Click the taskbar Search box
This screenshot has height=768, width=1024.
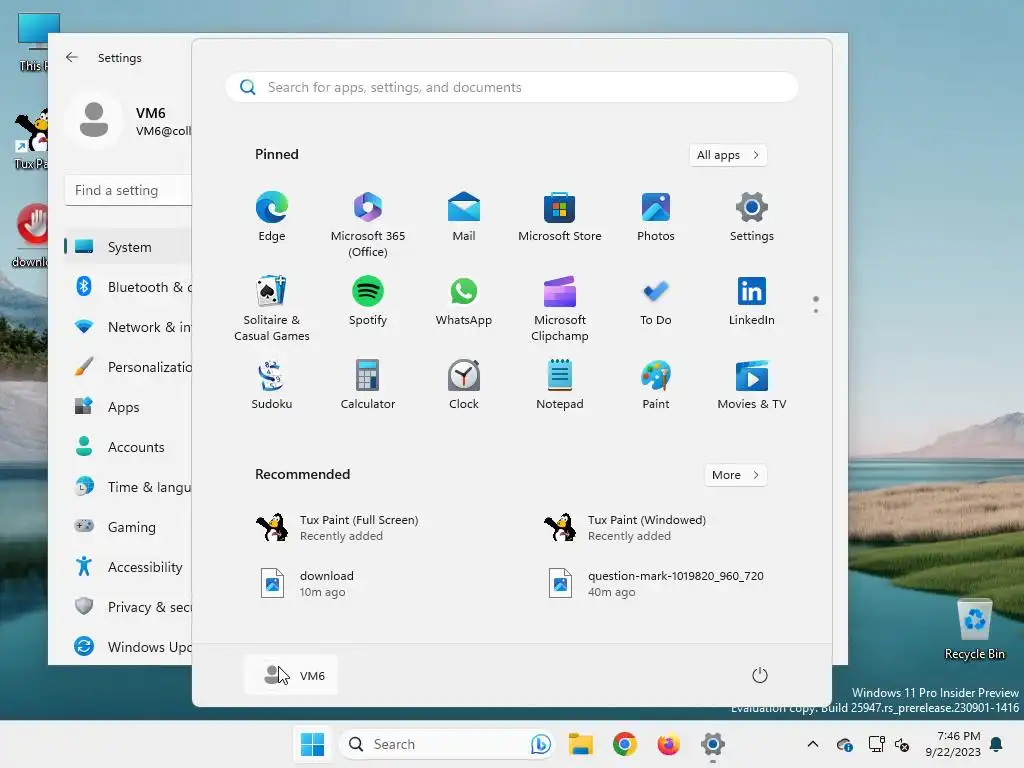[447, 744]
